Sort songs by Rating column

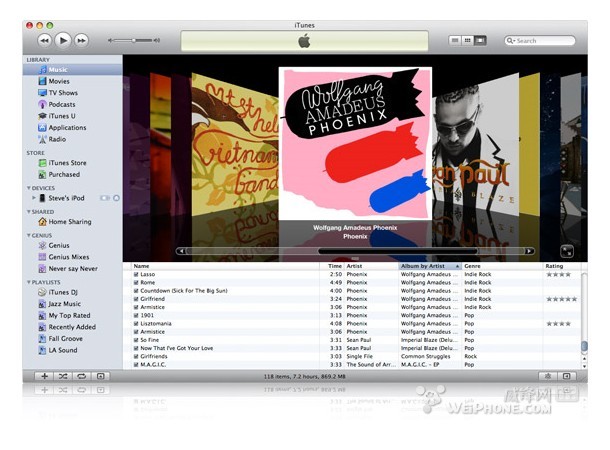pyautogui.click(x=562, y=266)
